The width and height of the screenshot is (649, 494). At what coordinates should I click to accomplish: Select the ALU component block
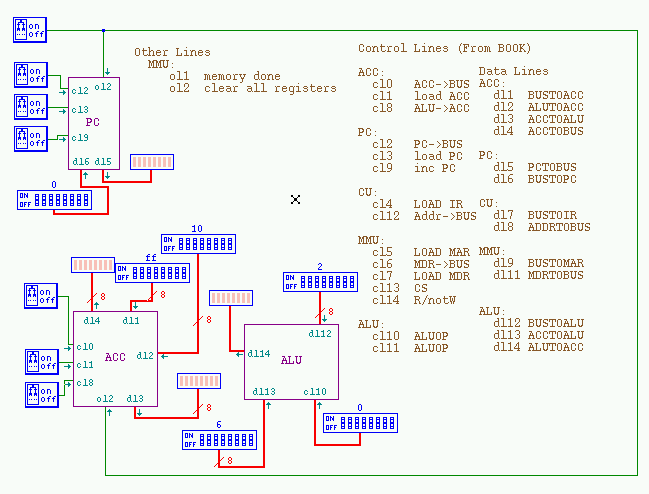291,361
